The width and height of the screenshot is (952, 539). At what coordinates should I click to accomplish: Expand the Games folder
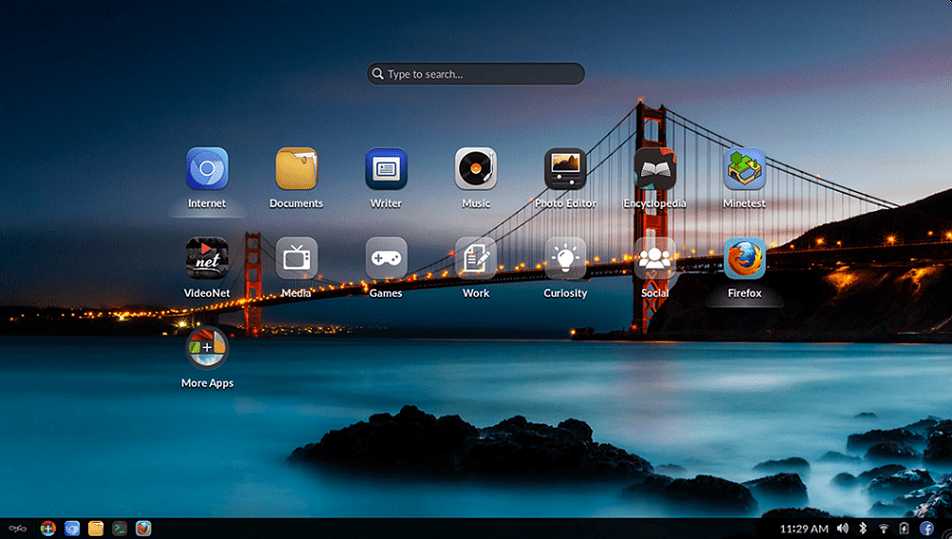point(386,258)
